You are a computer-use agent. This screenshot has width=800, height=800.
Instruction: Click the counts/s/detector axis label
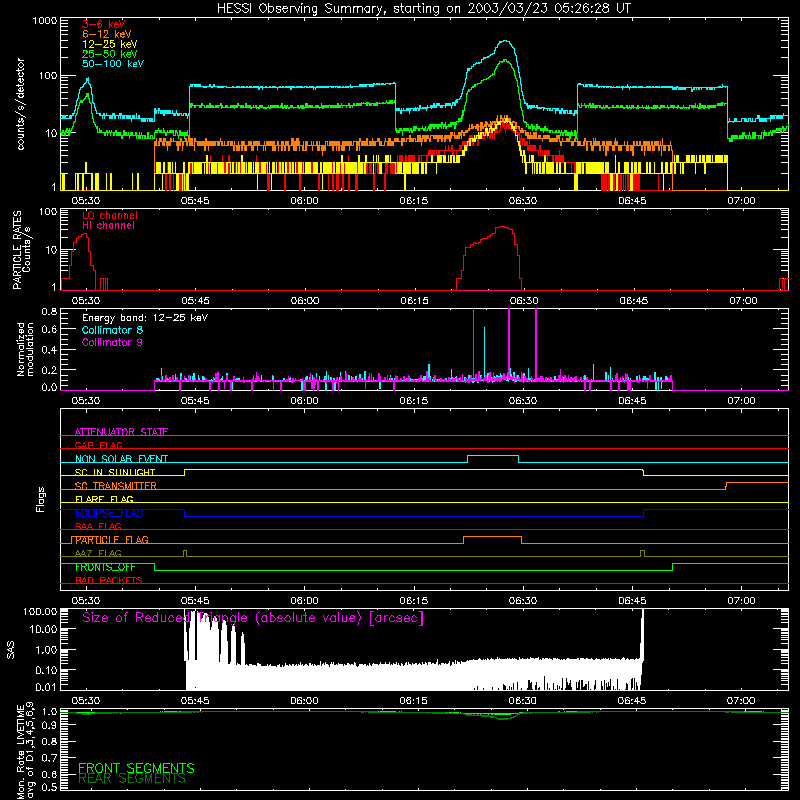[20, 104]
